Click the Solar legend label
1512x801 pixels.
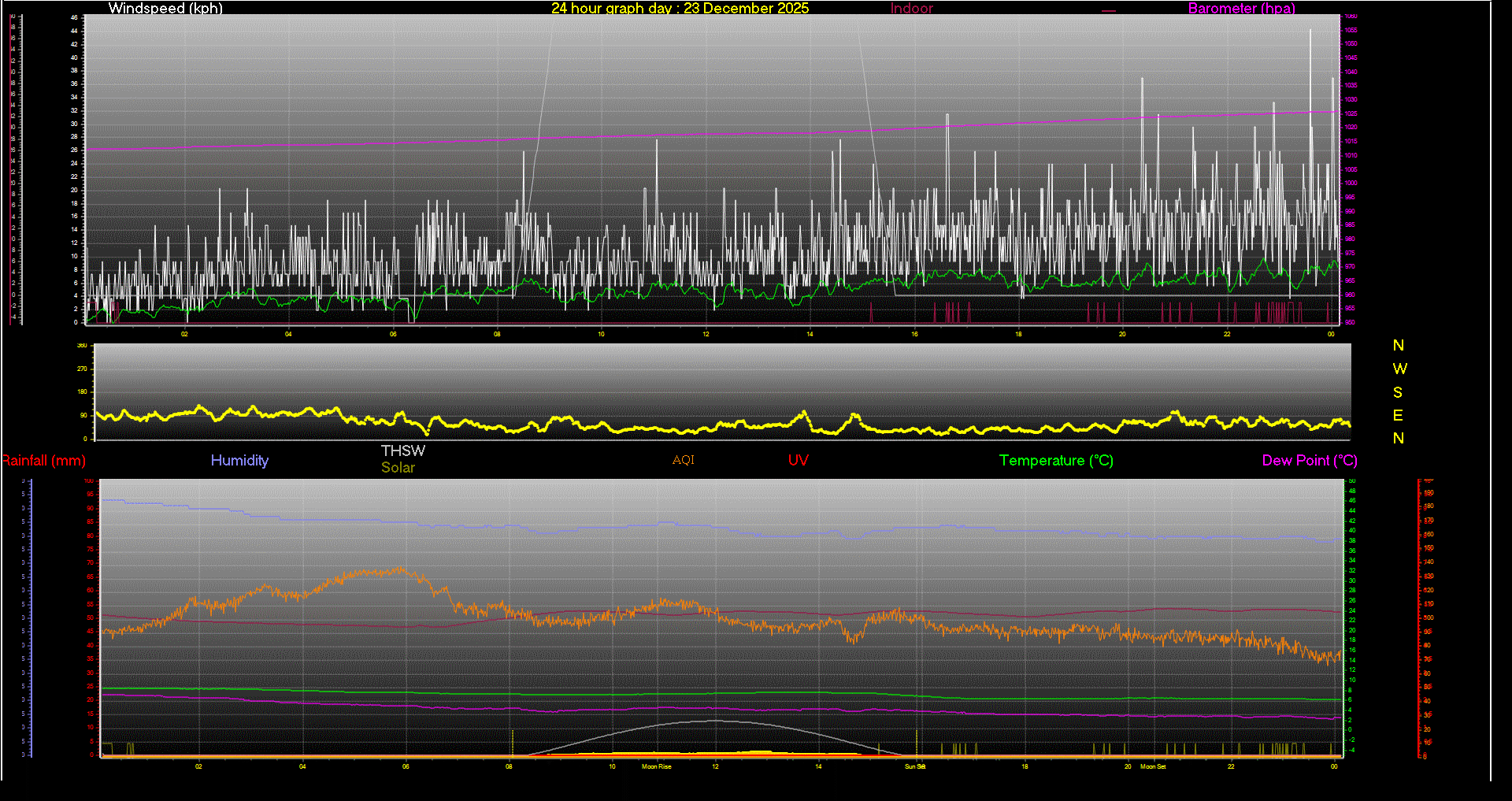pos(398,468)
